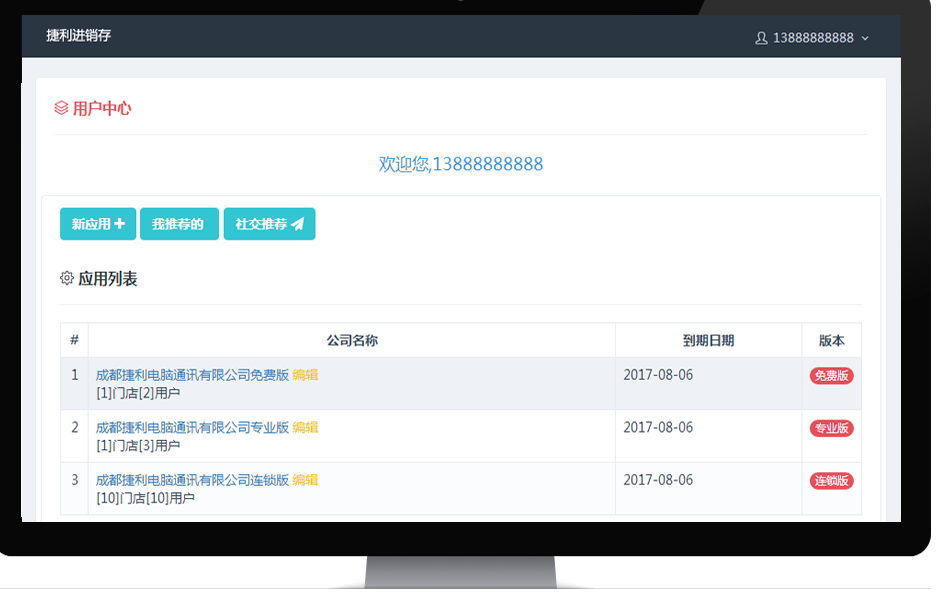Screen dimensions: 940x604
Task: Click the user profile icon in header
Action: pyautogui.click(x=761, y=38)
